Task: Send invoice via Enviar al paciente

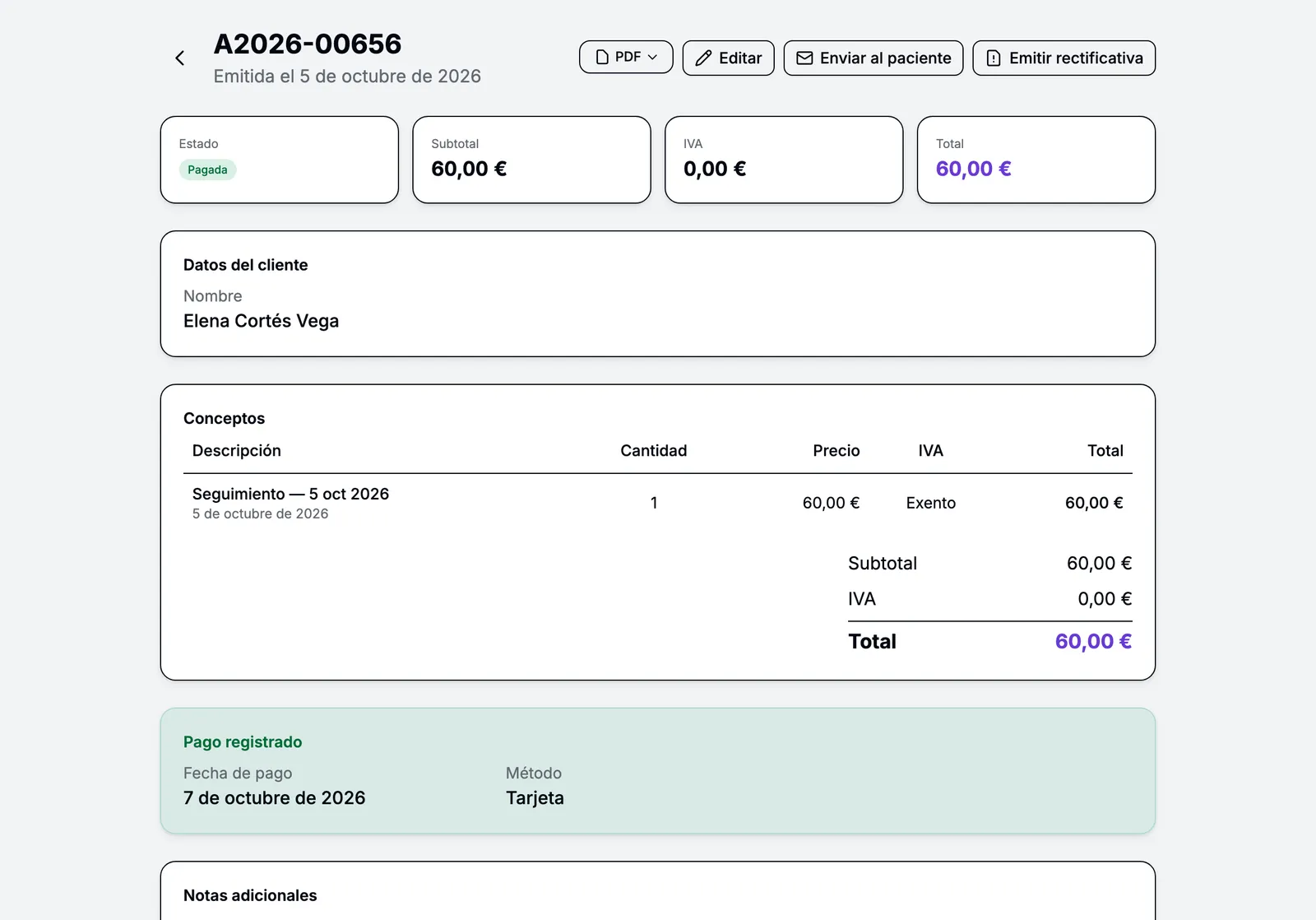Action: point(873,58)
